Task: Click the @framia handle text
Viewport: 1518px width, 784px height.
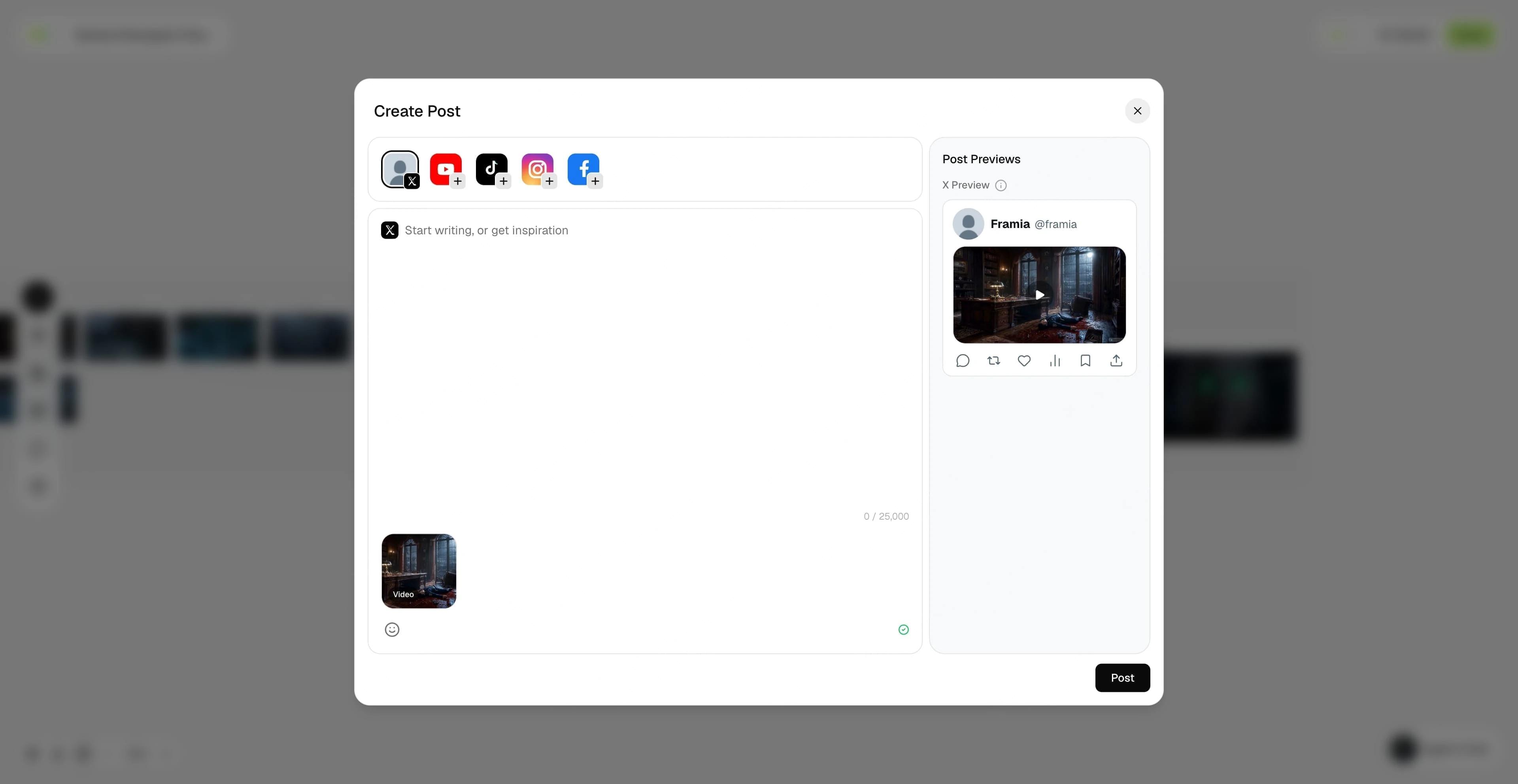Action: tap(1055, 224)
